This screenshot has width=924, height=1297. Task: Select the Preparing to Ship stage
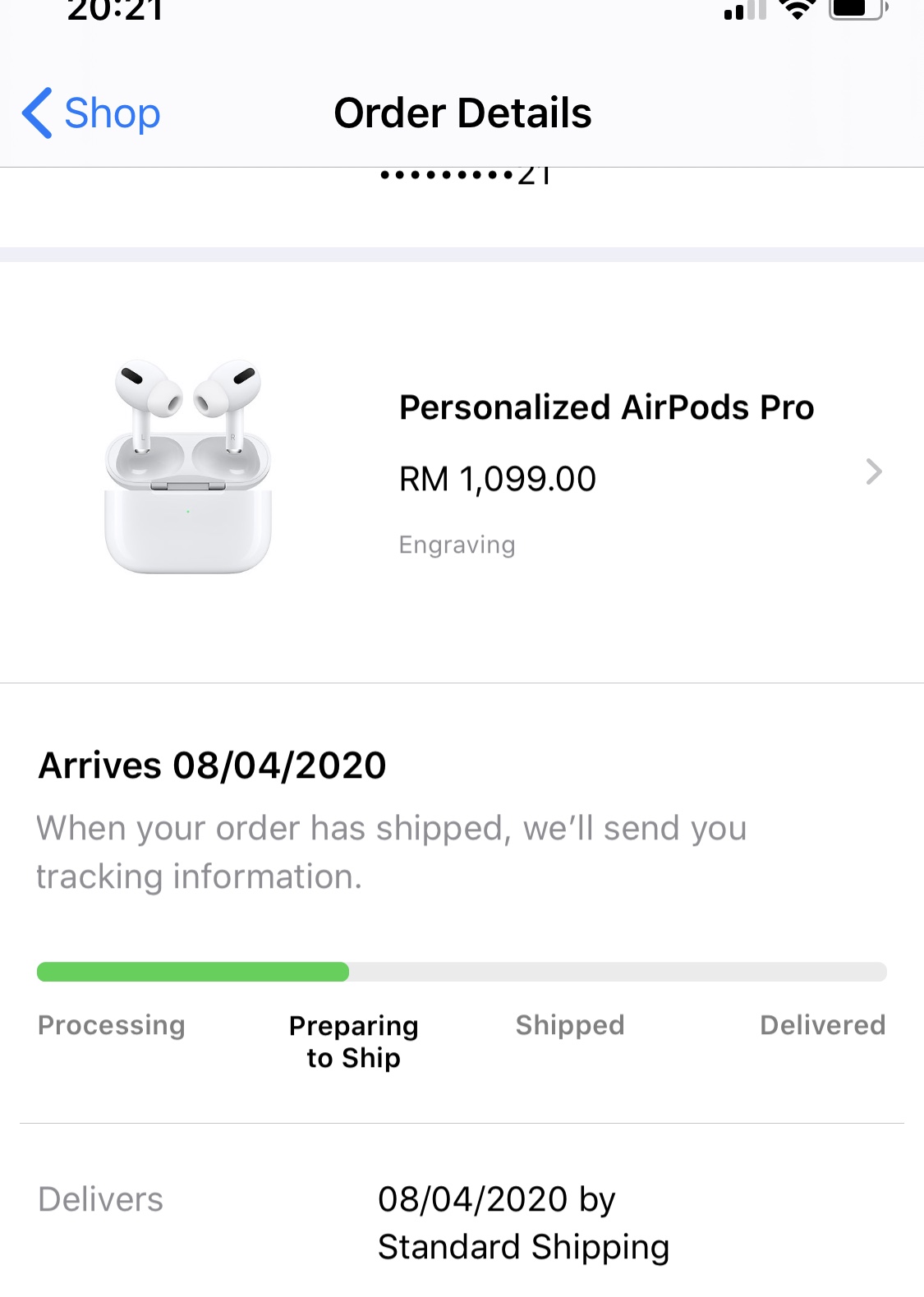tap(354, 1042)
